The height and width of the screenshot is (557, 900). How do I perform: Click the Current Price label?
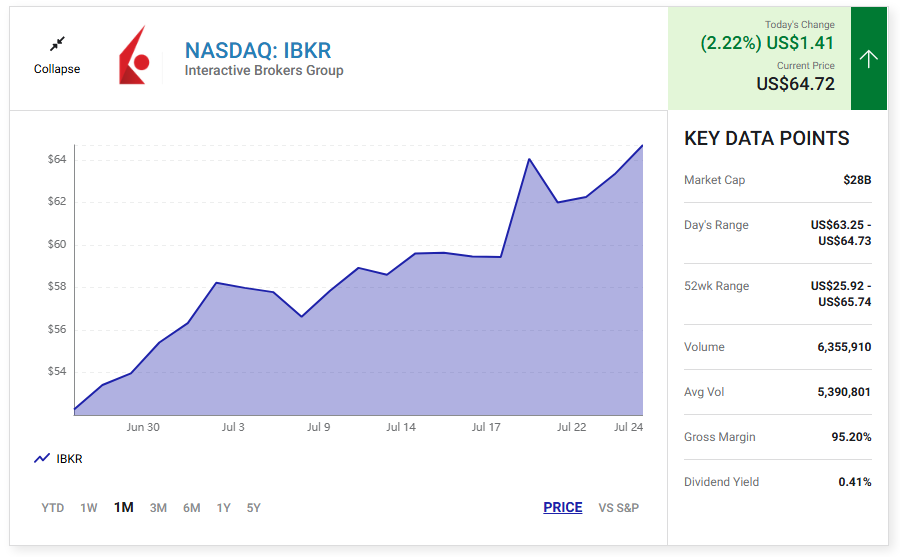(806, 65)
